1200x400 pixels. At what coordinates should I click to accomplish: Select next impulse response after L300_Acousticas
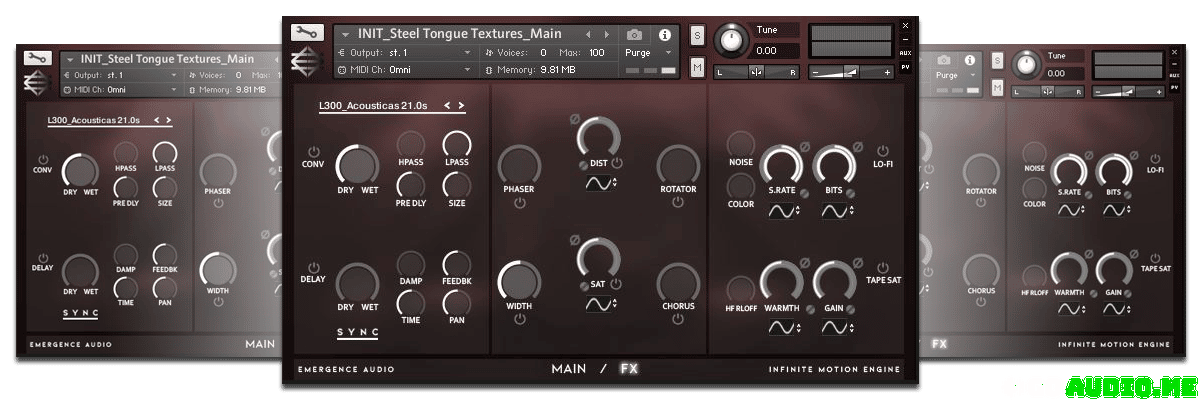pos(462,105)
